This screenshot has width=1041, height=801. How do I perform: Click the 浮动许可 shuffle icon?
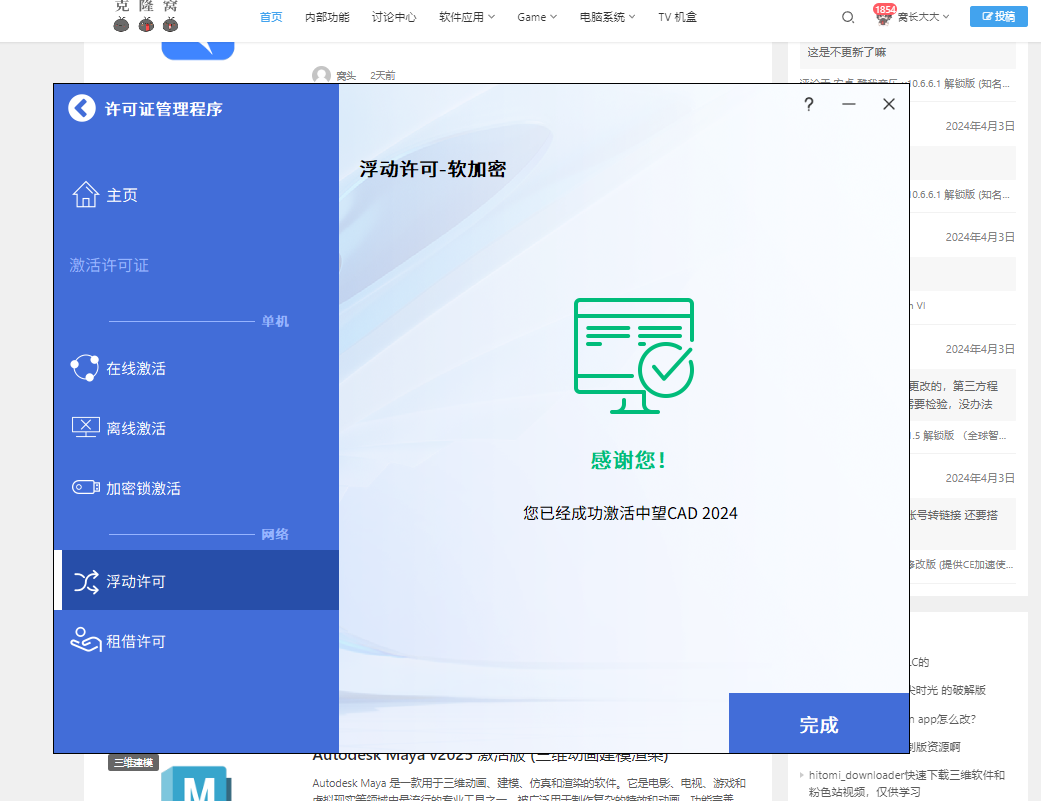coord(86,581)
